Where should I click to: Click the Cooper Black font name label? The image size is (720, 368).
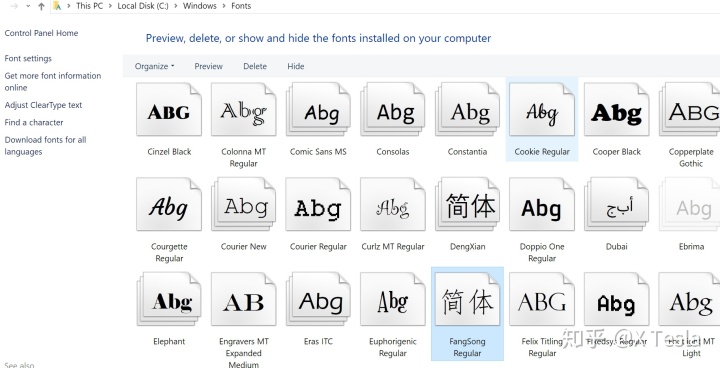click(617, 152)
